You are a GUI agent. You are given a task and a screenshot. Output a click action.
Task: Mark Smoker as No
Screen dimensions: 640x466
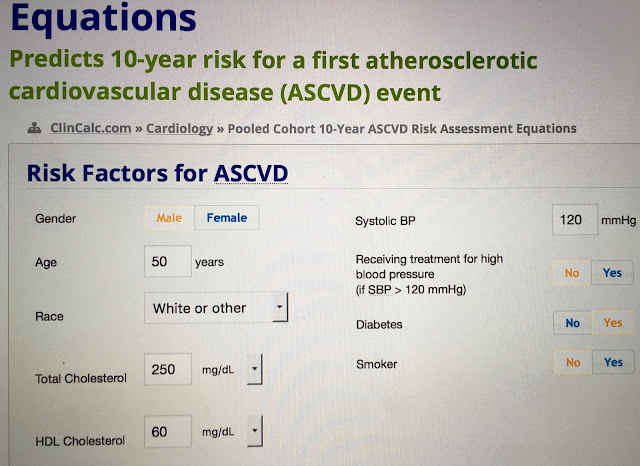click(x=573, y=362)
